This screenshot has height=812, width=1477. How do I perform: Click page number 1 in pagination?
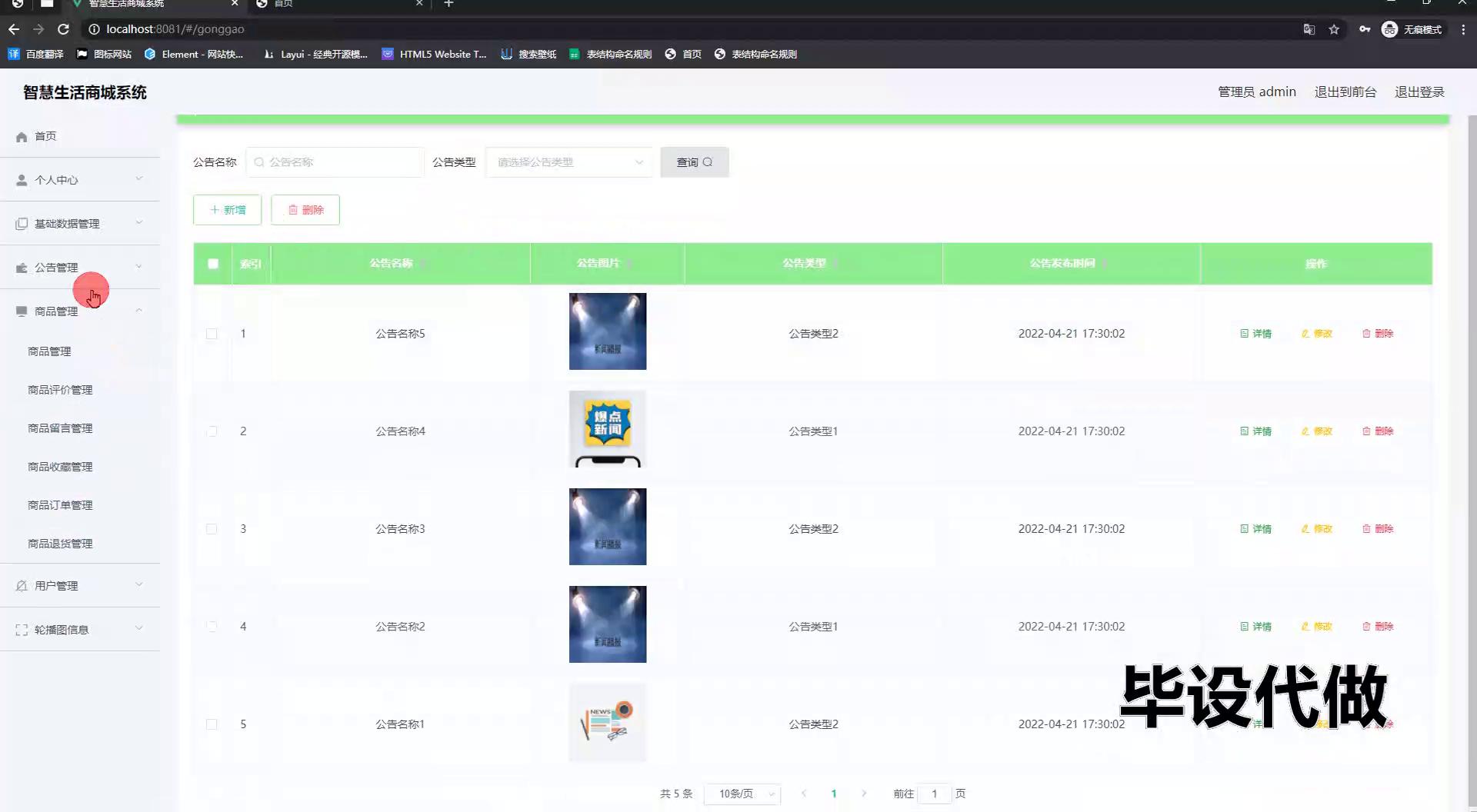[x=834, y=794]
